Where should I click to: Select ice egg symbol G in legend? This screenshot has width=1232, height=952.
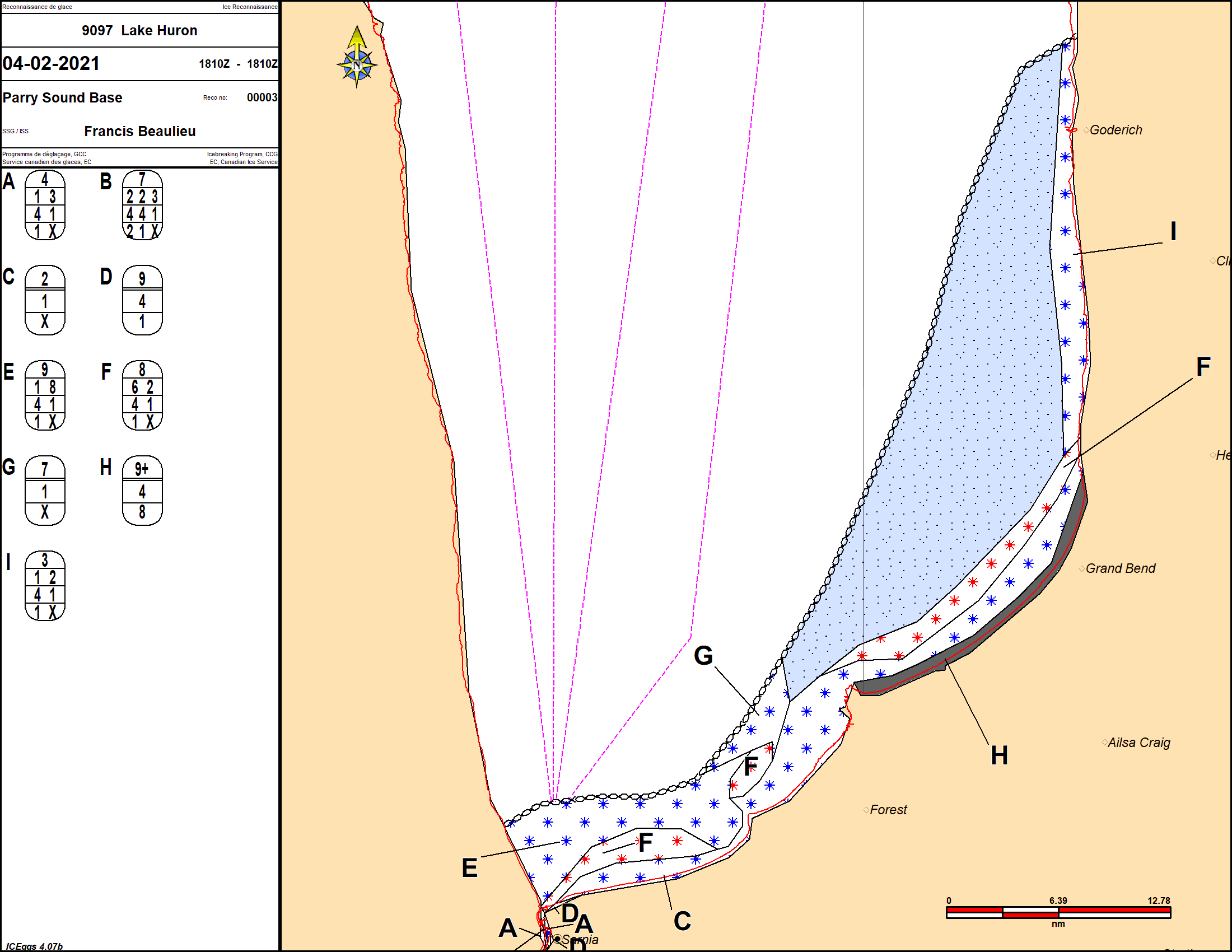[x=45, y=491]
